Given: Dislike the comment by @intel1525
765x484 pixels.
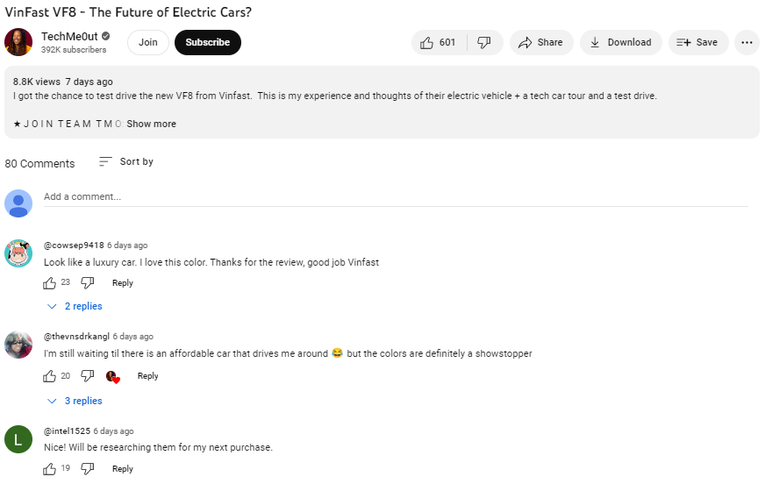Looking at the screenshot, I should [x=87, y=468].
